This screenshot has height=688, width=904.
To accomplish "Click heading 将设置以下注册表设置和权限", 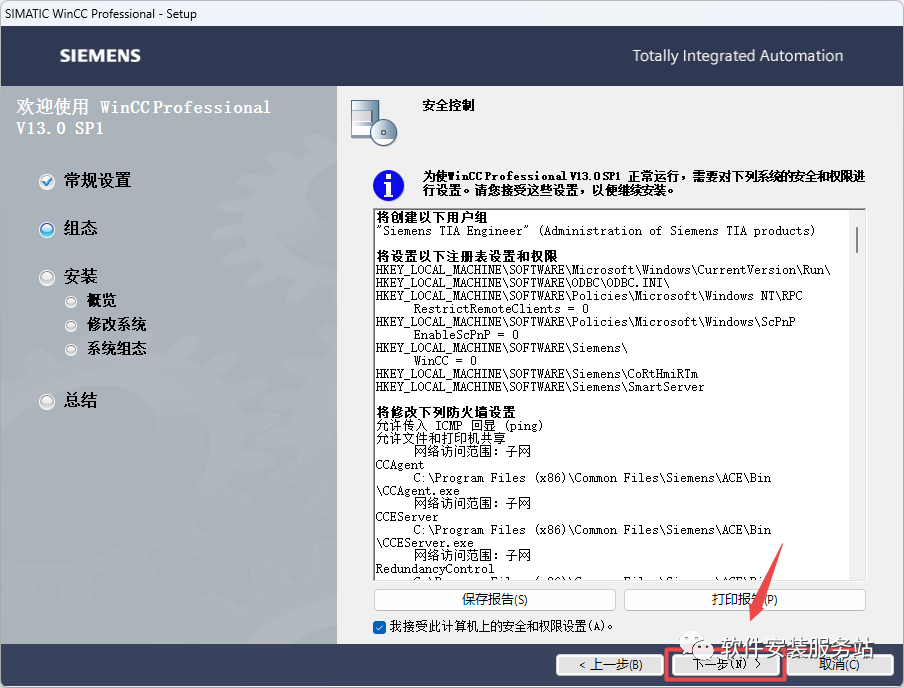I will (x=466, y=256).
